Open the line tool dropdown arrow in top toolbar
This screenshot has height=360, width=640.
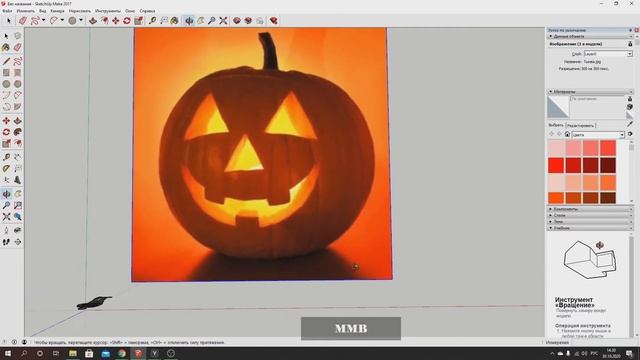pyautogui.click(x=43, y=20)
